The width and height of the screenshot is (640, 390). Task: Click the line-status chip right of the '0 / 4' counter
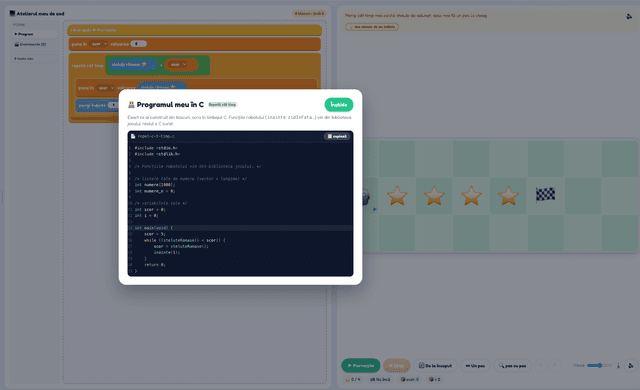click(x=380, y=379)
